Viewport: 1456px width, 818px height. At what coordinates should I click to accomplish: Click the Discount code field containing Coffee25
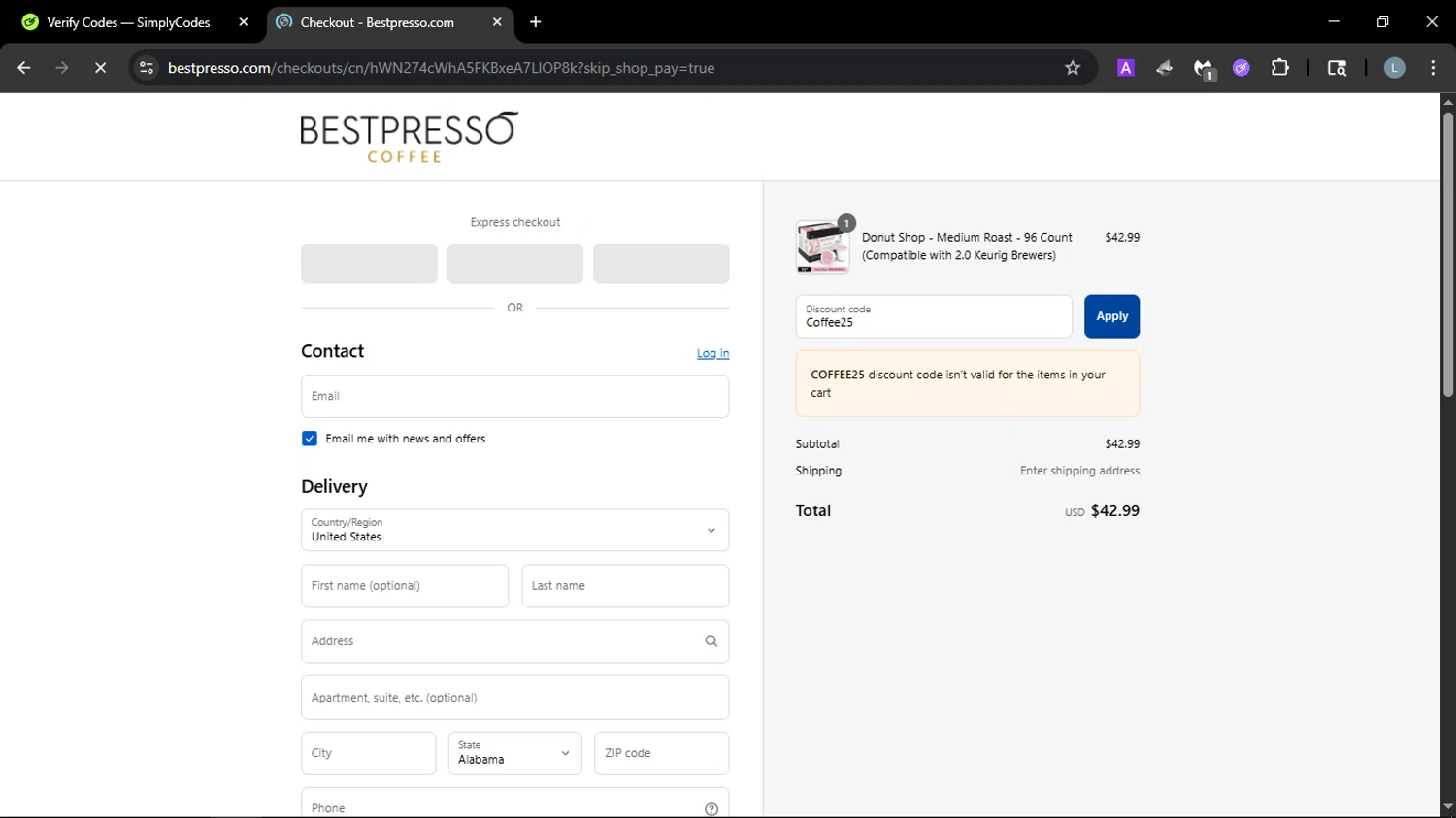point(934,316)
